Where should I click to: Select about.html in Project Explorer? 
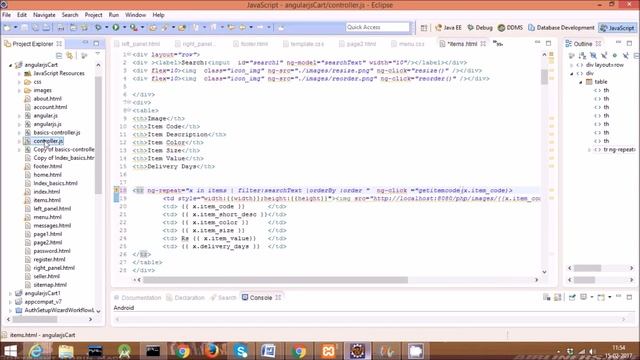[x=47, y=99]
